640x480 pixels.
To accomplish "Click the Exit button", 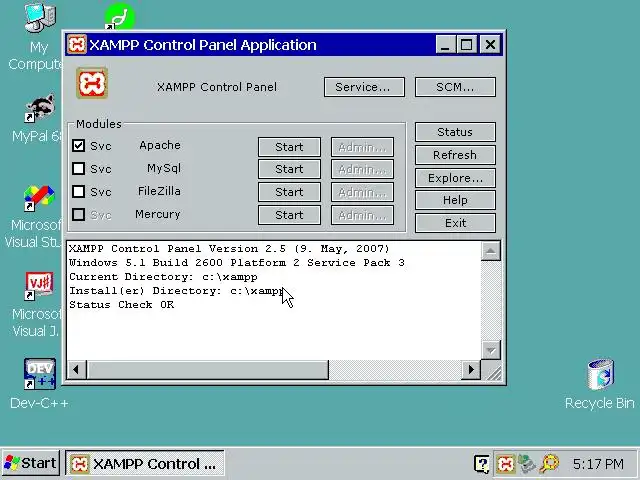I will click(x=456, y=223).
